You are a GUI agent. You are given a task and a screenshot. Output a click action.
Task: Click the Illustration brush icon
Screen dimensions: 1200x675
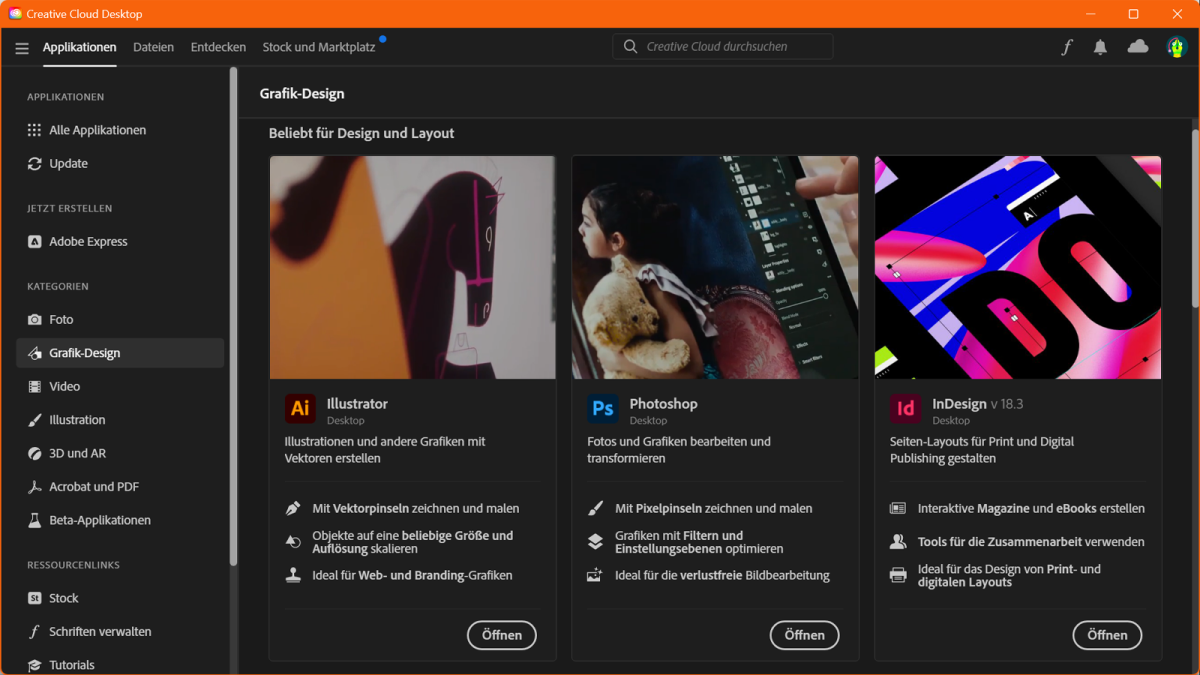click(x=35, y=420)
